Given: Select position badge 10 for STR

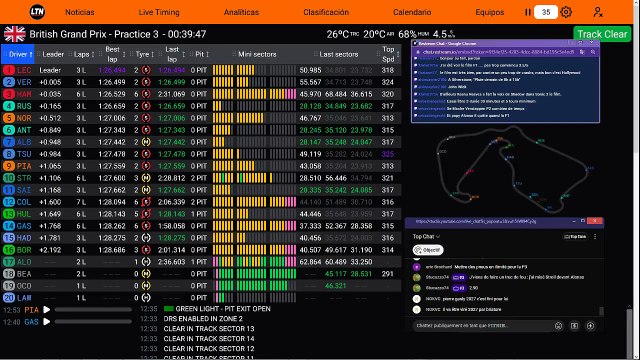Looking at the screenshot, I should (9, 178).
